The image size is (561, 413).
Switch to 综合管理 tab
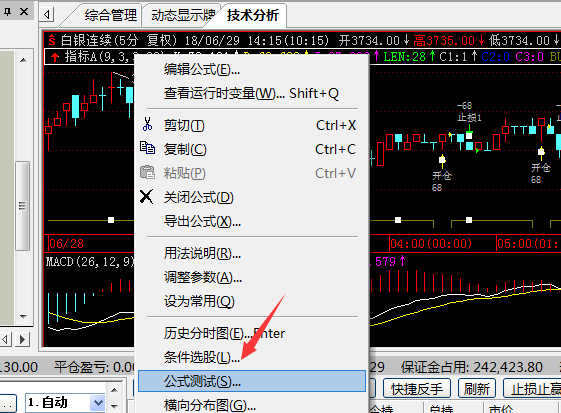(x=111, y=15)
